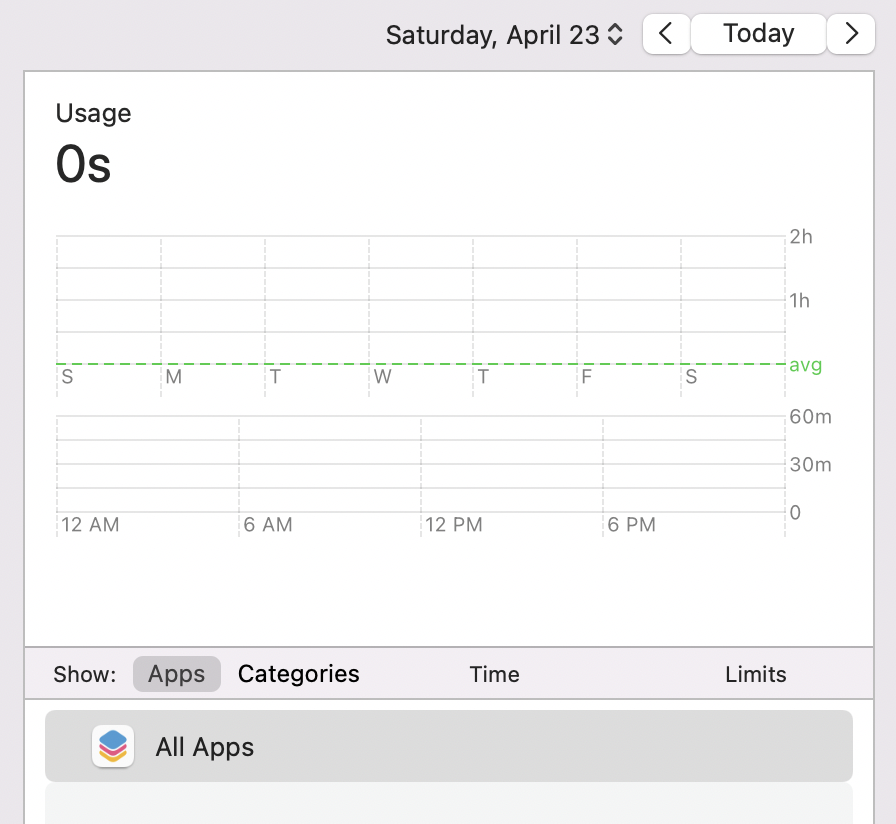896x824 pixels.
Task: Click the Limits column header
Action: pyautogui.click(x=755, y=675)
